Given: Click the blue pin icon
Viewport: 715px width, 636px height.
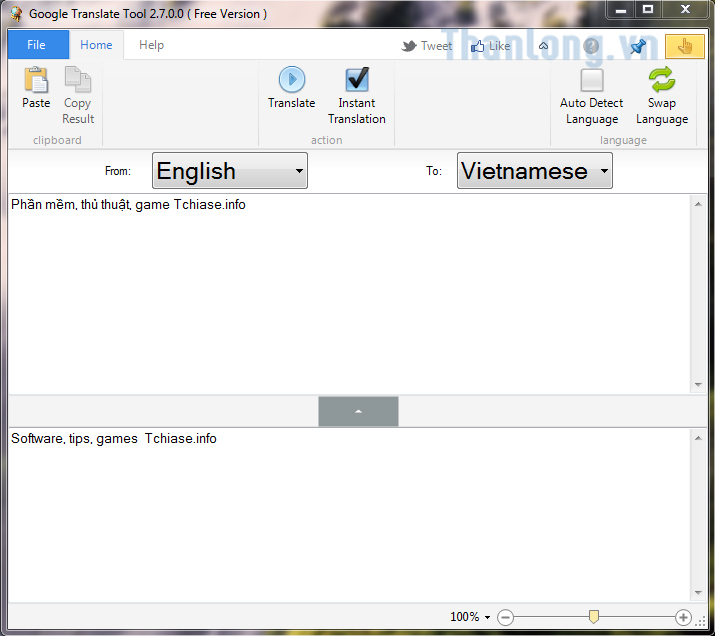Looking at the screenshot, I should click(x=637, y=46).
